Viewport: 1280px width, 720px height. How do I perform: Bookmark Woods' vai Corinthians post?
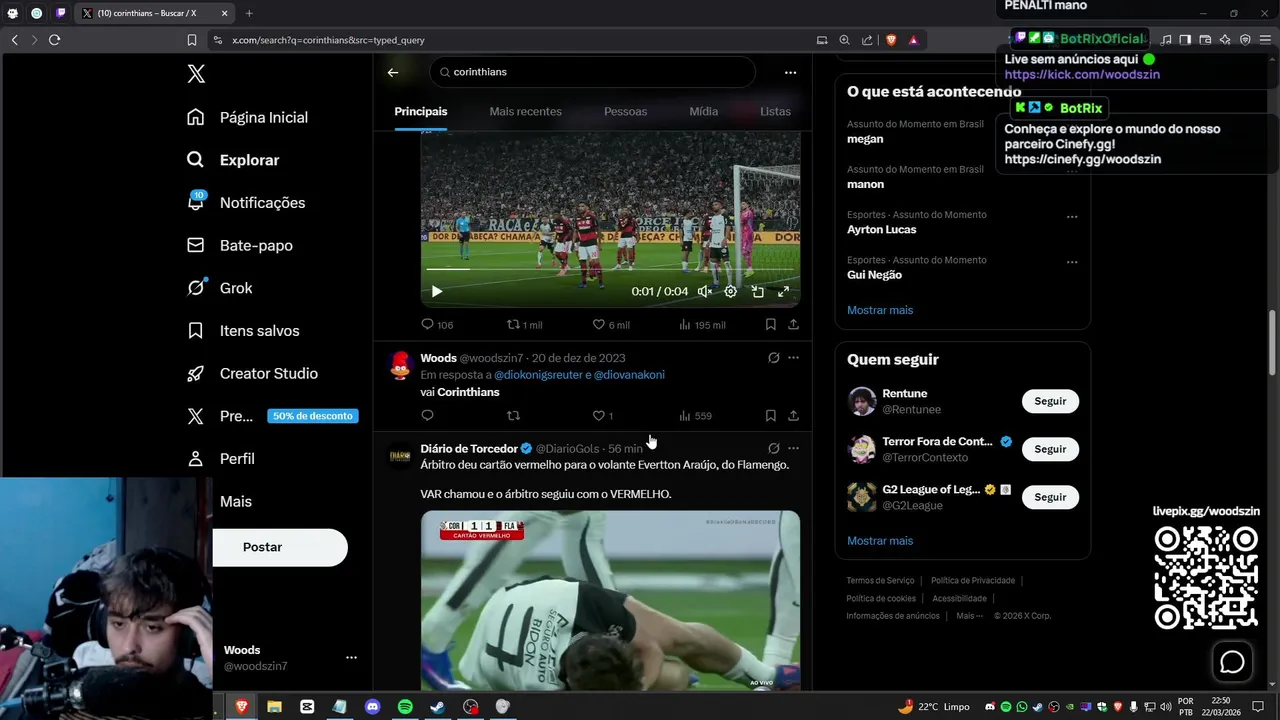[770, 415]
